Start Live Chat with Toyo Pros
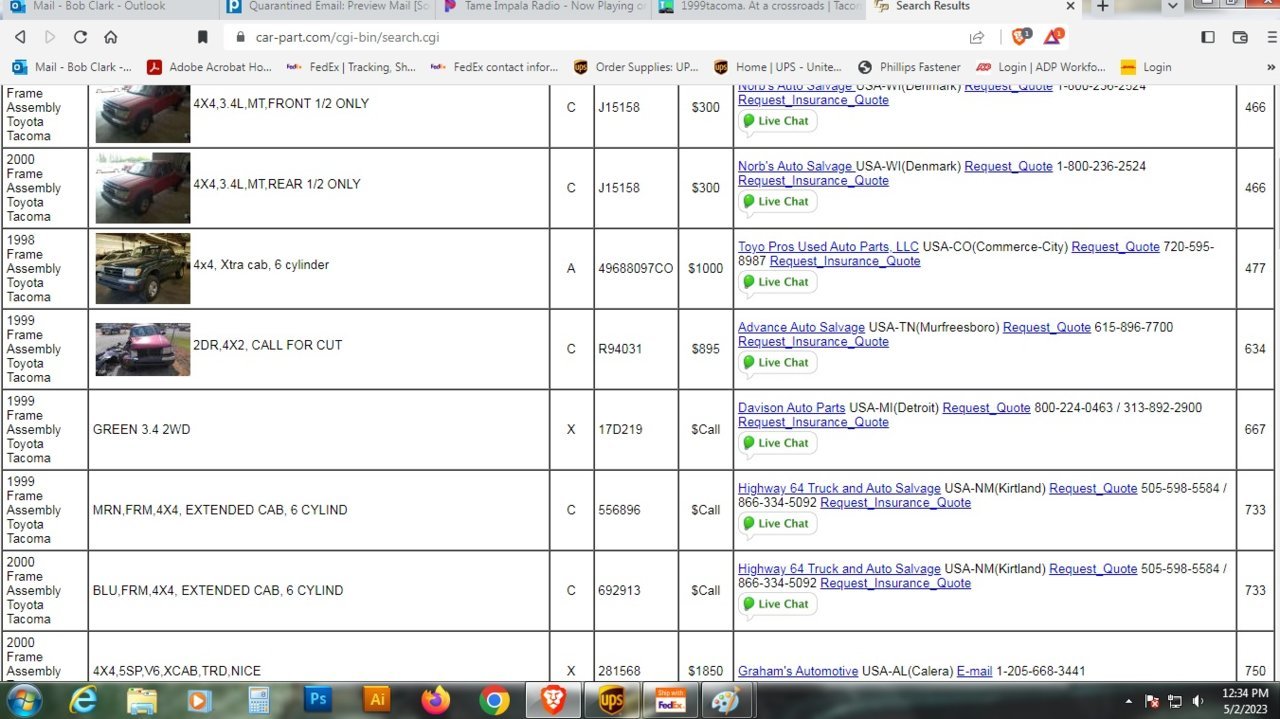The width and height of the screenshot is (1280, 719). click(777, 282)
